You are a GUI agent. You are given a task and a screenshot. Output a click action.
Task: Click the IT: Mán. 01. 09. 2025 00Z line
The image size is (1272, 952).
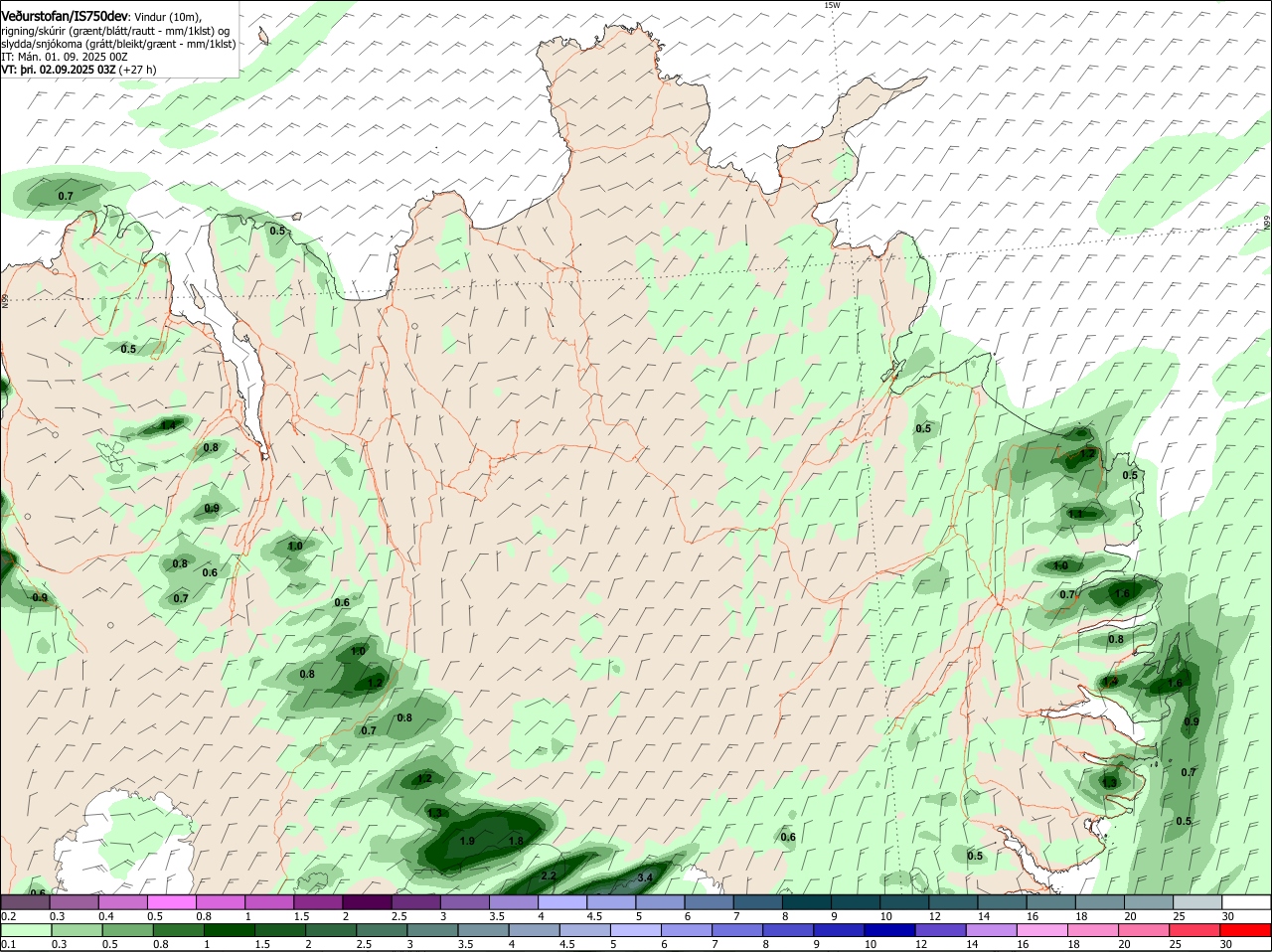coord(64,57)
